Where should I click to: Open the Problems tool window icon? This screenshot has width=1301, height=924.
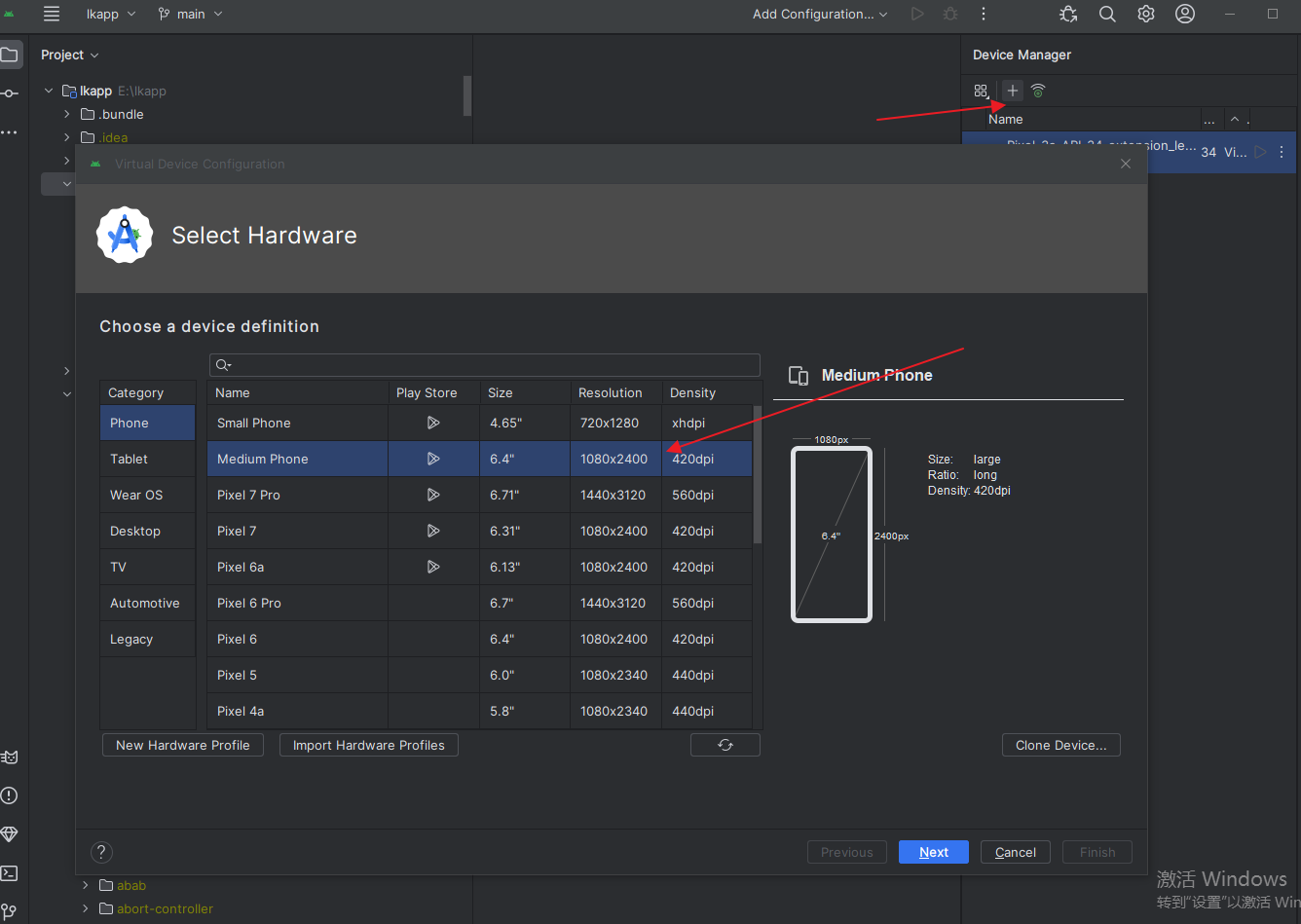[x=10, y=795]
